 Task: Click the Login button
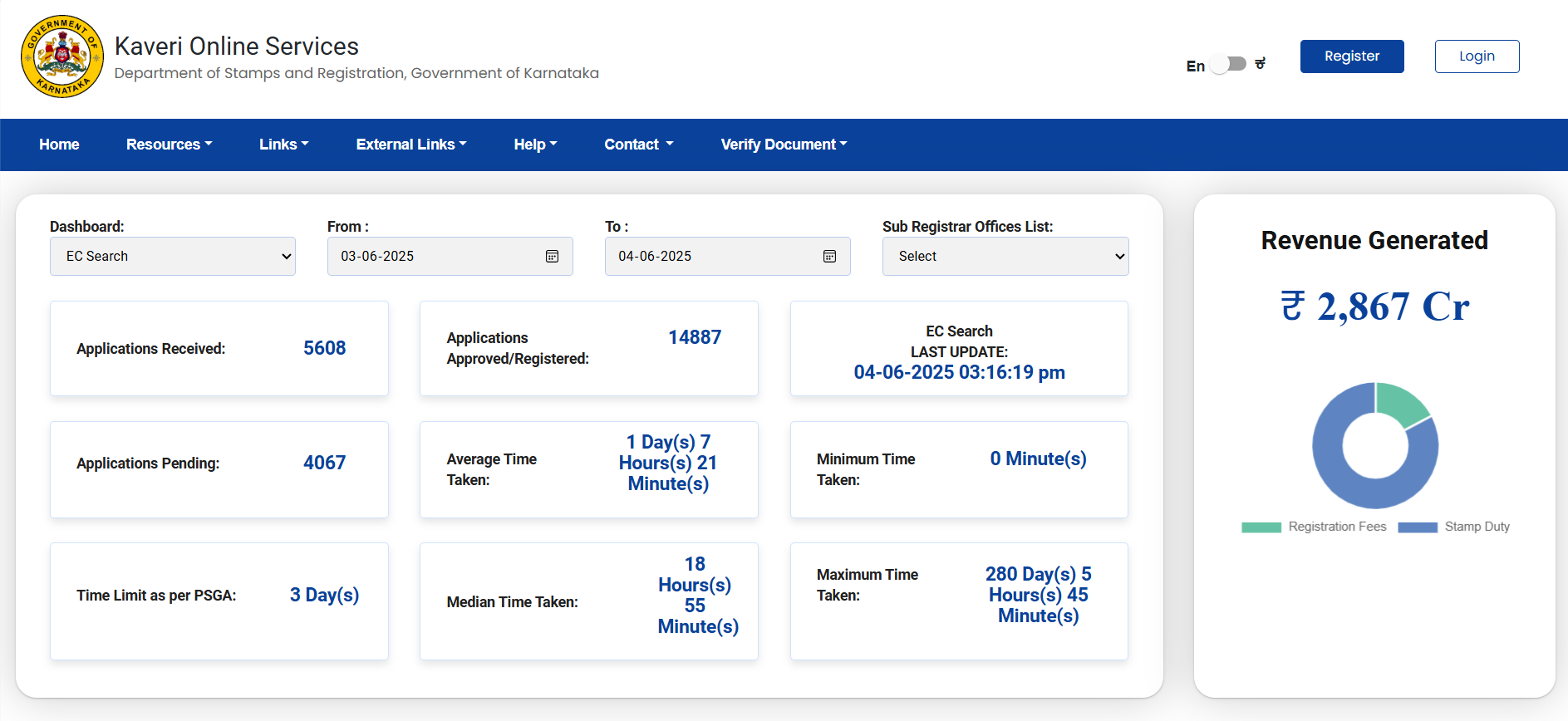(1477, 56)
